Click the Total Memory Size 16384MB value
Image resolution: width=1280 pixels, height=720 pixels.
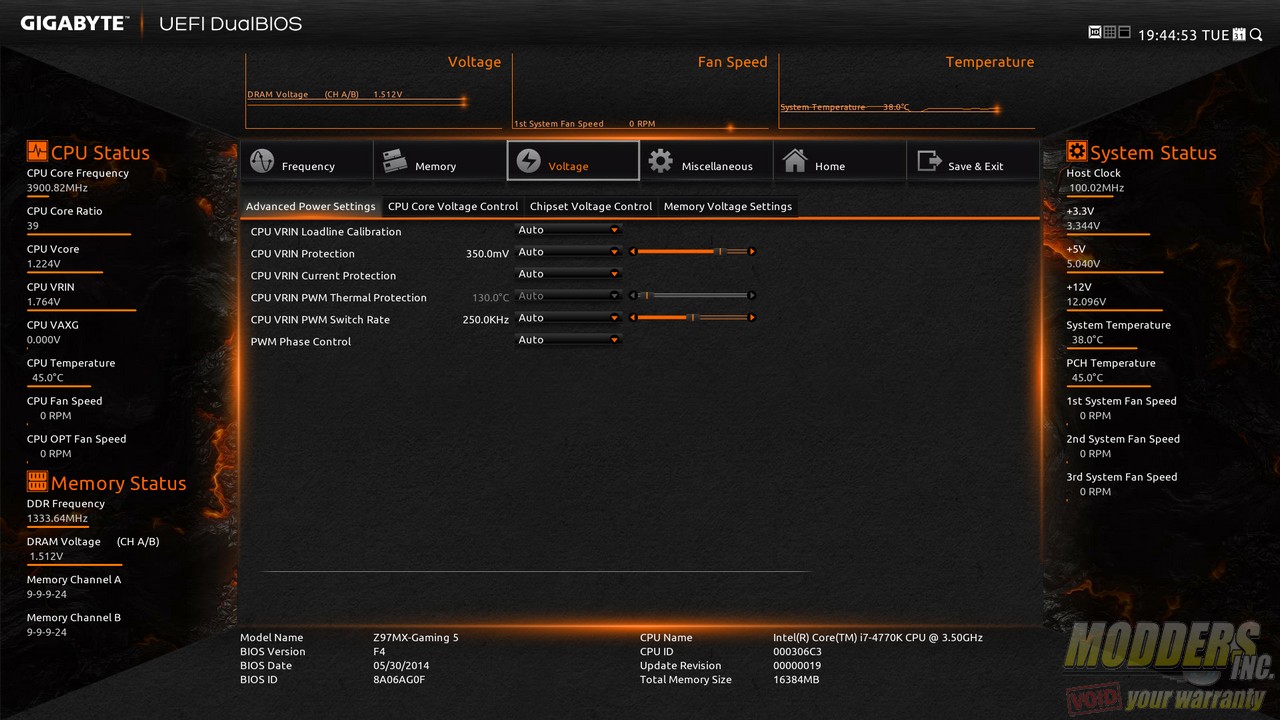point(796,680)
